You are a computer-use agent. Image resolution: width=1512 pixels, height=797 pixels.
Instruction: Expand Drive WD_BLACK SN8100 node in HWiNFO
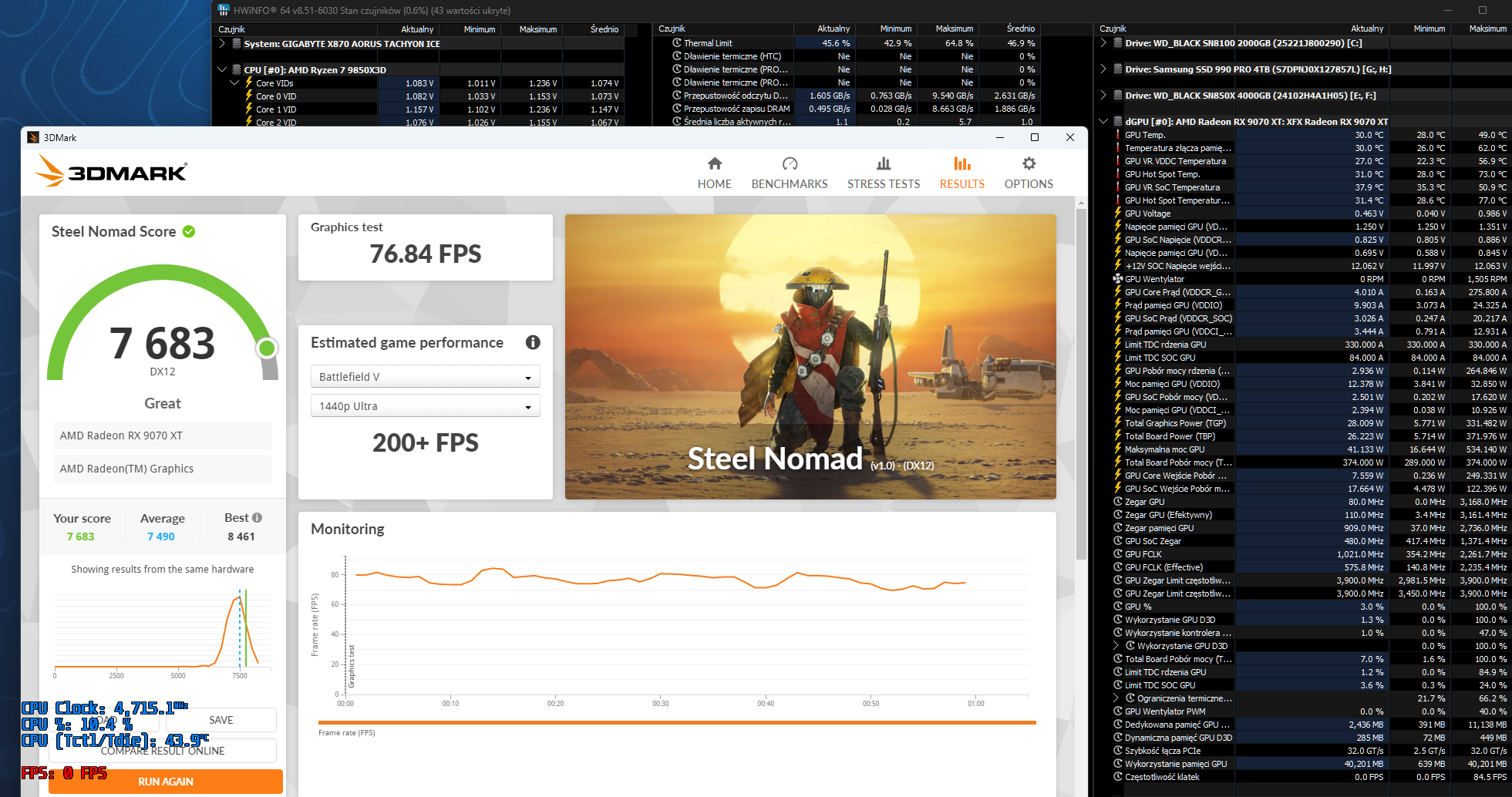coord(1103,43)
